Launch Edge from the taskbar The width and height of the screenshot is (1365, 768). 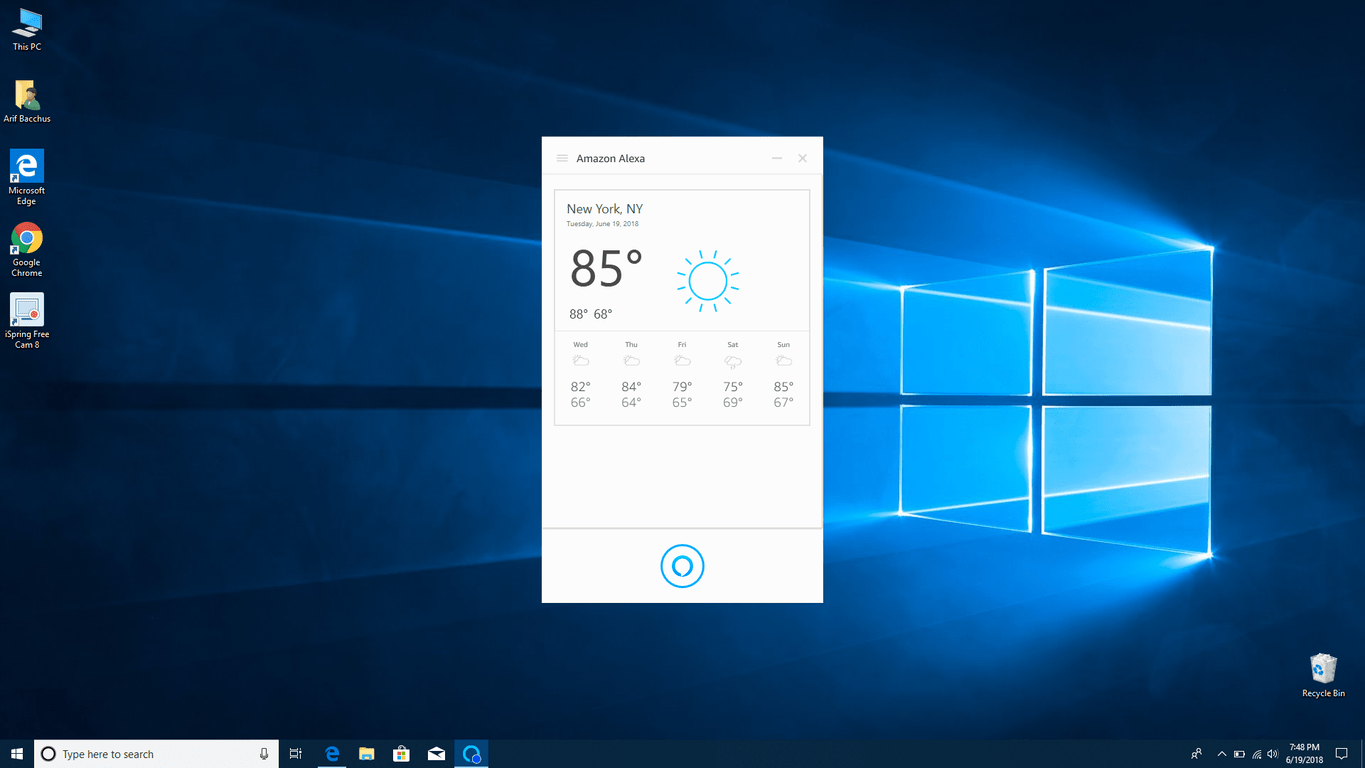click(x=332, y=754)
